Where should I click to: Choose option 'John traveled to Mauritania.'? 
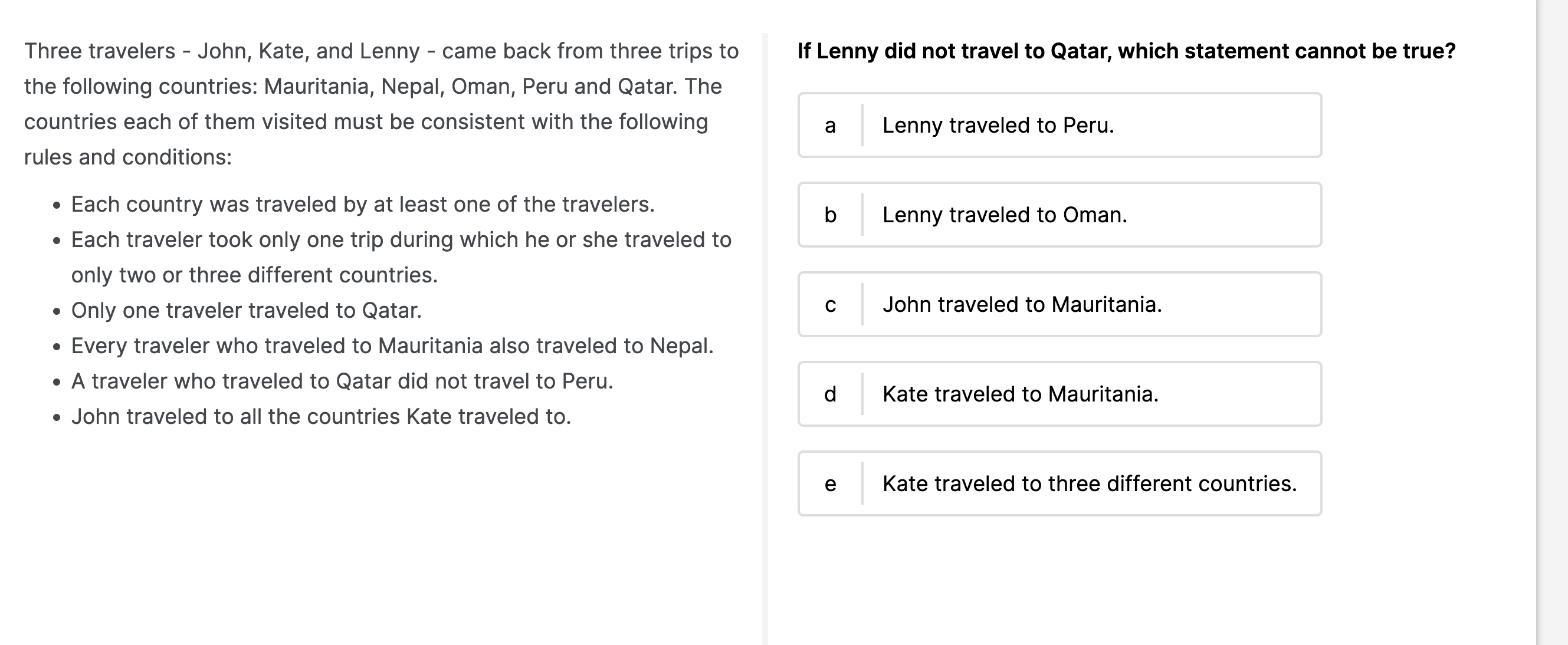pos(1059,304)
